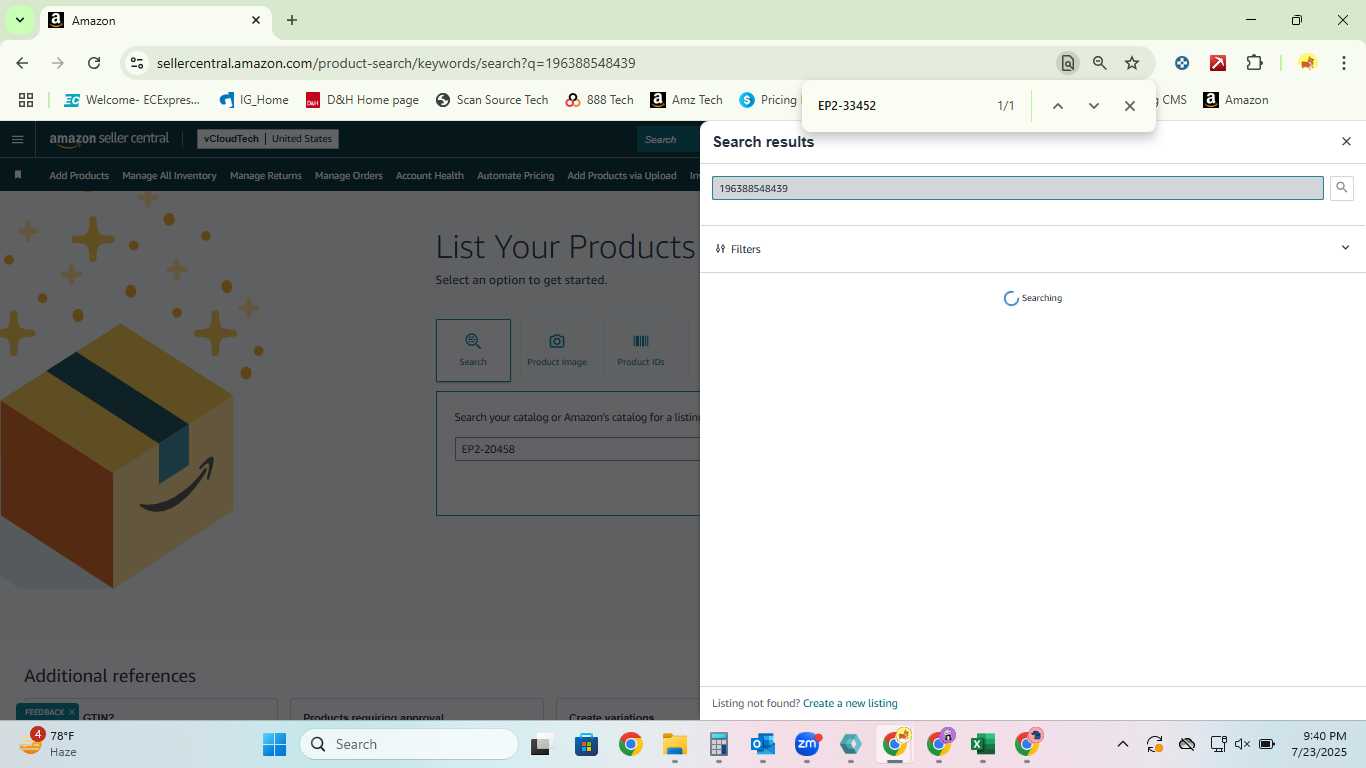The width and height of the screenshot is (1366, 768).
Task: Open site information icon in address bar
Action: tap(137, 63)
